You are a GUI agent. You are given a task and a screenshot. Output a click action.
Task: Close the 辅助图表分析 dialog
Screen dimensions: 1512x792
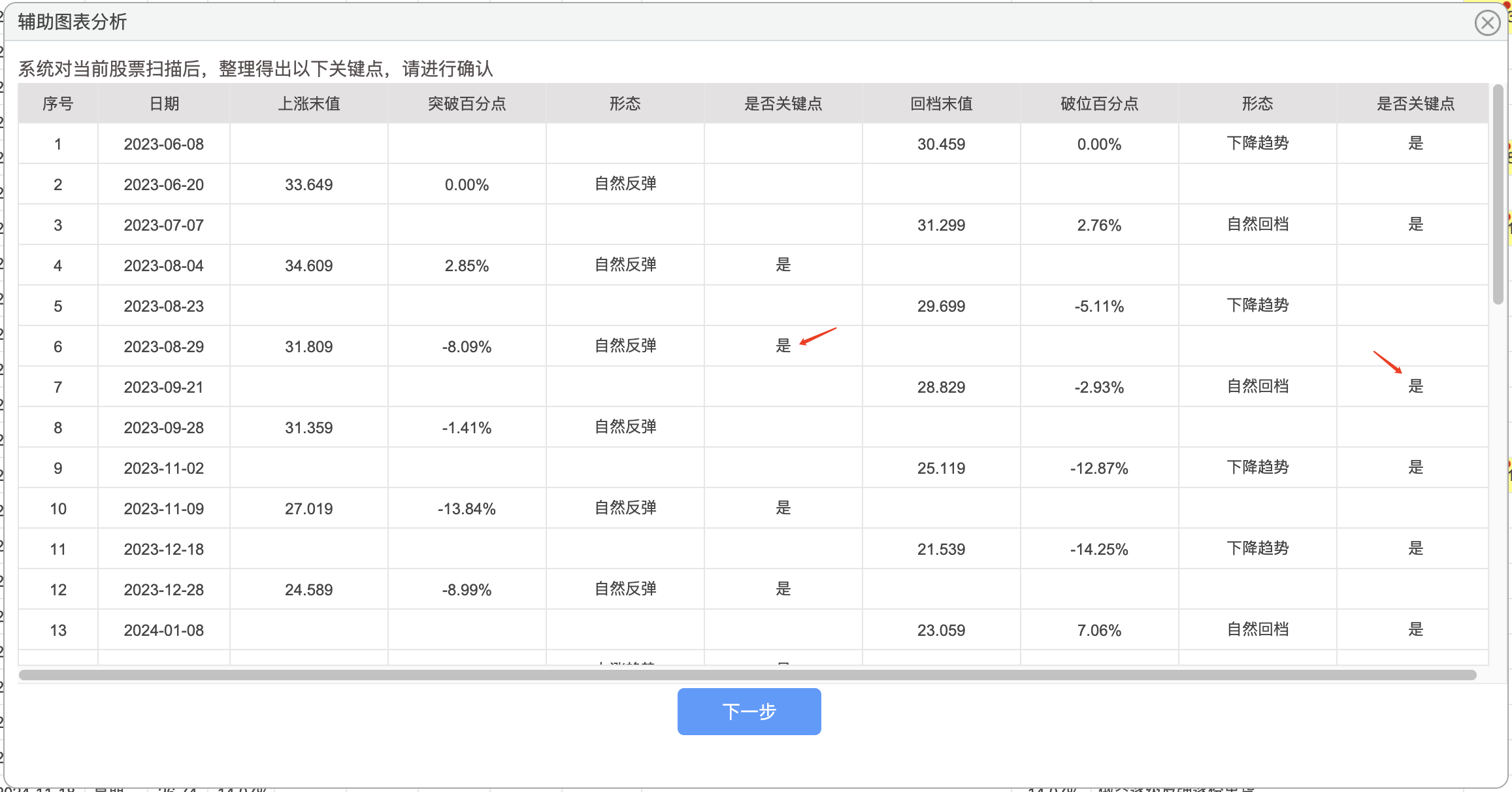click(1487, 23)
